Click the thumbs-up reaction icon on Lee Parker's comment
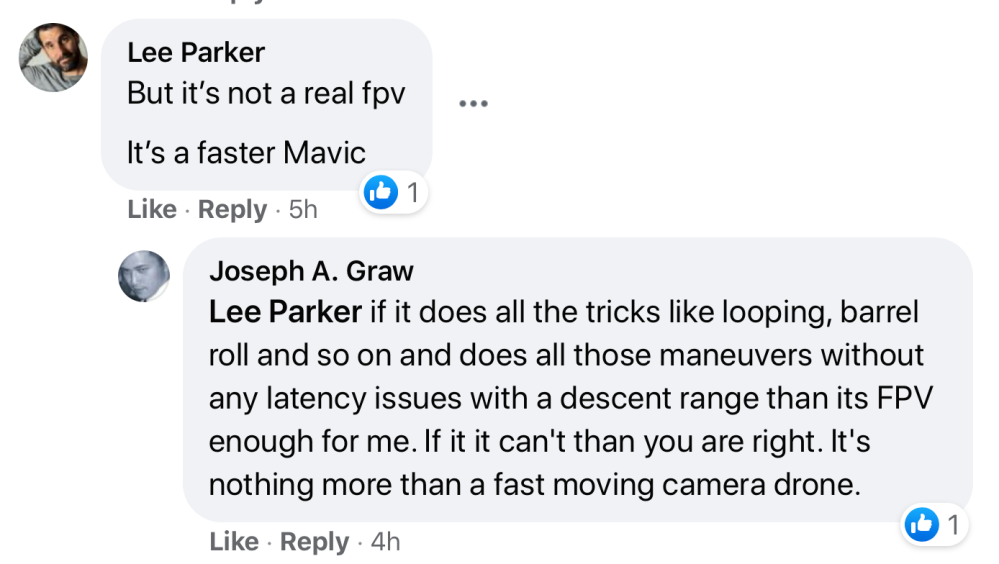 pos(381,192)
